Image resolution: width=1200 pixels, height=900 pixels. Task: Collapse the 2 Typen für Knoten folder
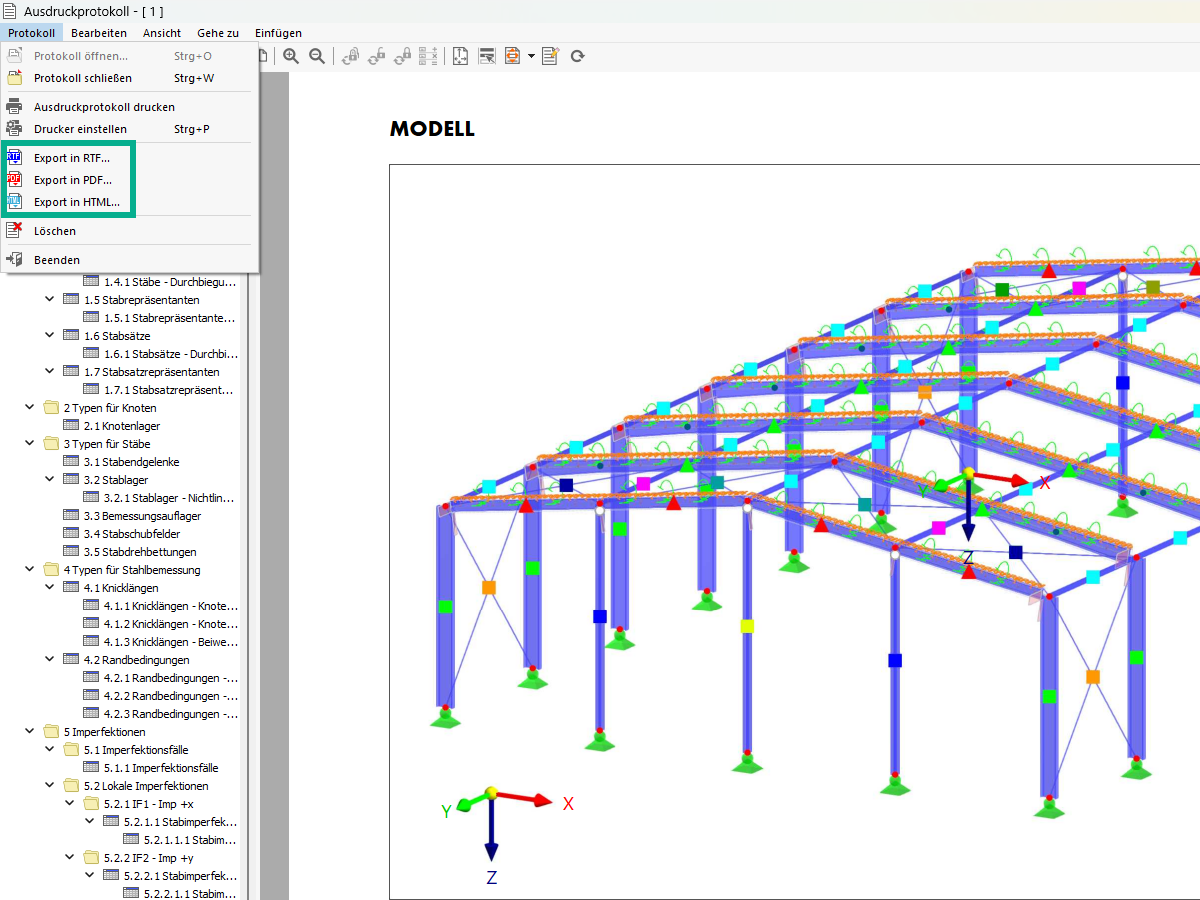(x=30, y=408)
